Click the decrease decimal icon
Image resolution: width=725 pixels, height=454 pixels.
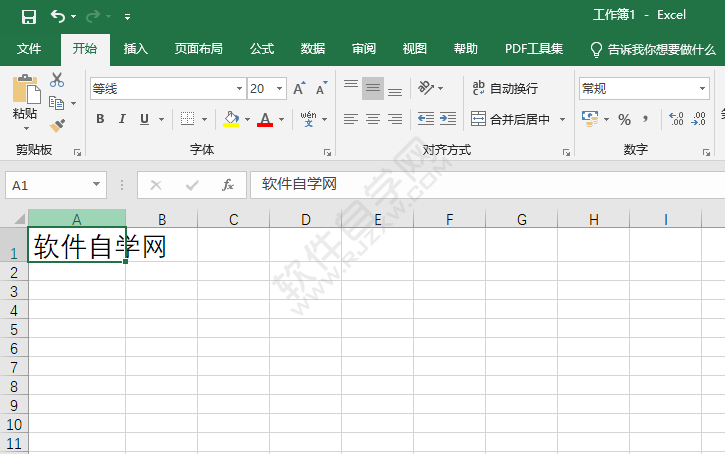pos(698,119)
